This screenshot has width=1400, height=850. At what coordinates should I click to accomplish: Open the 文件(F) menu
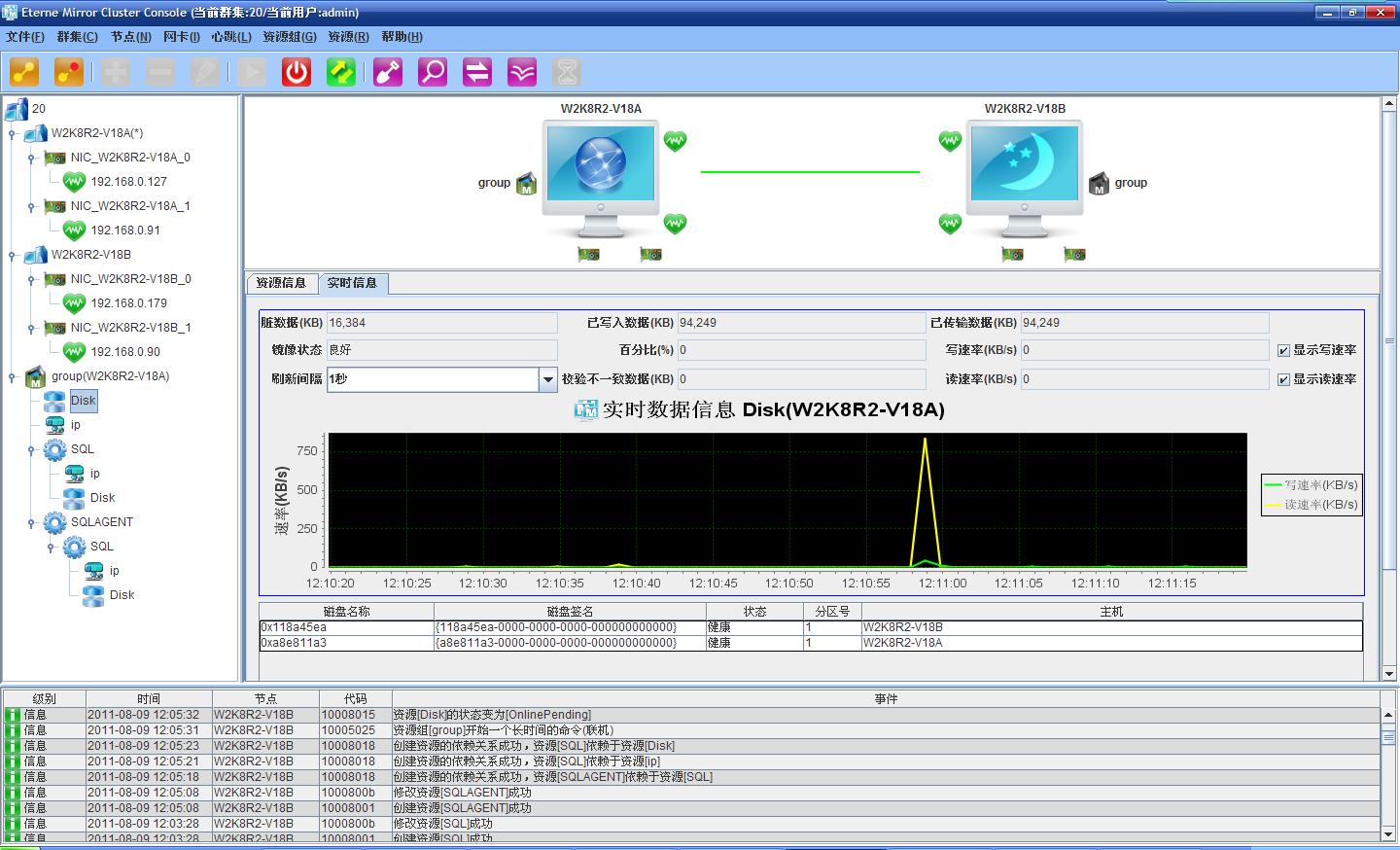25,36
